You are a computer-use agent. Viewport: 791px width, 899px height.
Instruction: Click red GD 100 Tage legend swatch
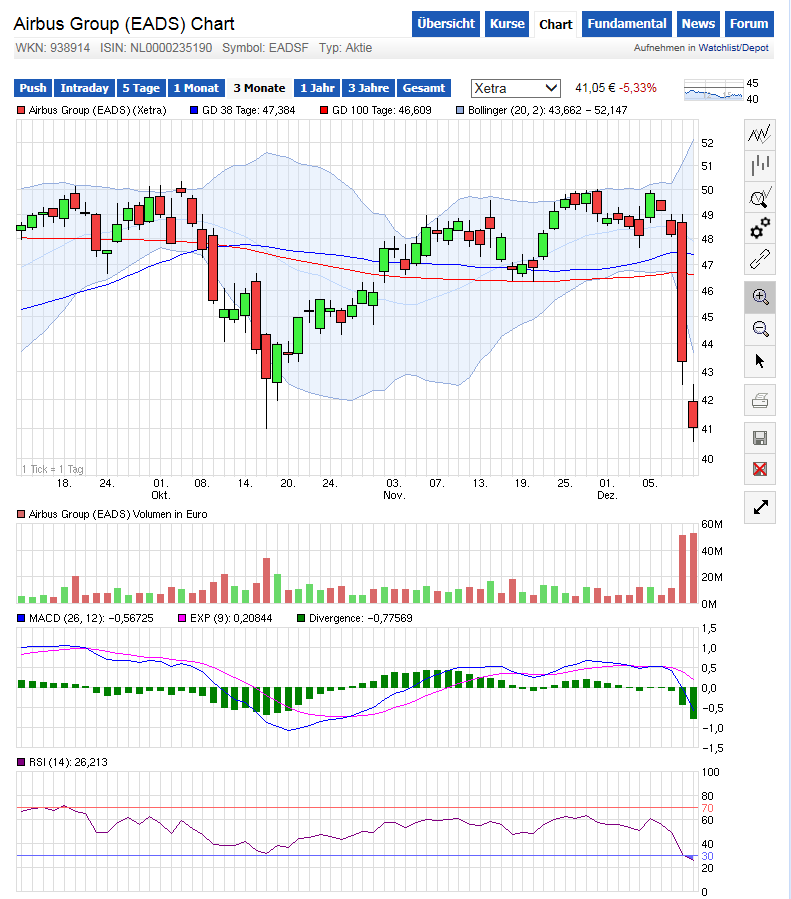(x=324, y=110)
